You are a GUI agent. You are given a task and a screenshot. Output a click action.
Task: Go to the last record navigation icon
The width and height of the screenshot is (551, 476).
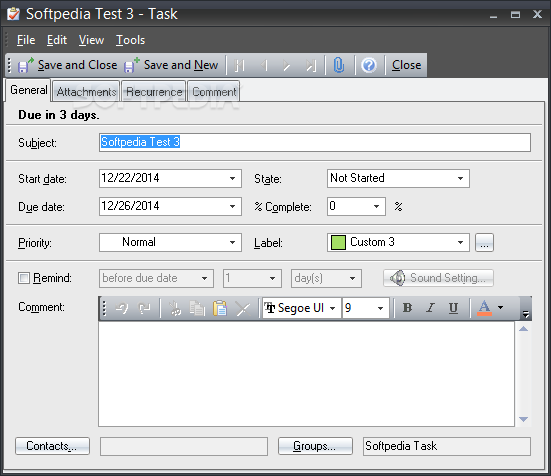coord(311,65)
